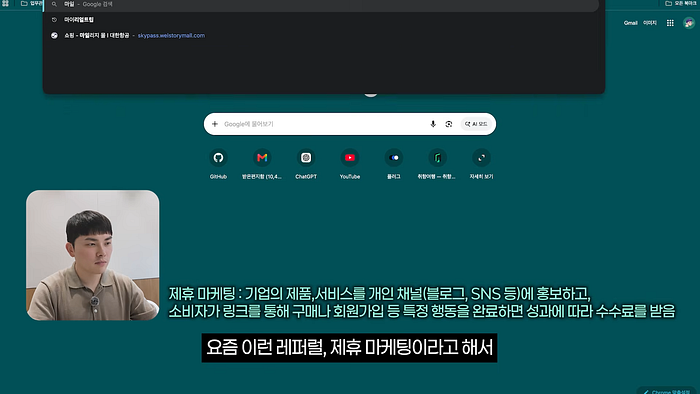Open the 모든 북마크 folder
Image resolution: width=700 pixels, height=394 pixels.
click(681, 3)
